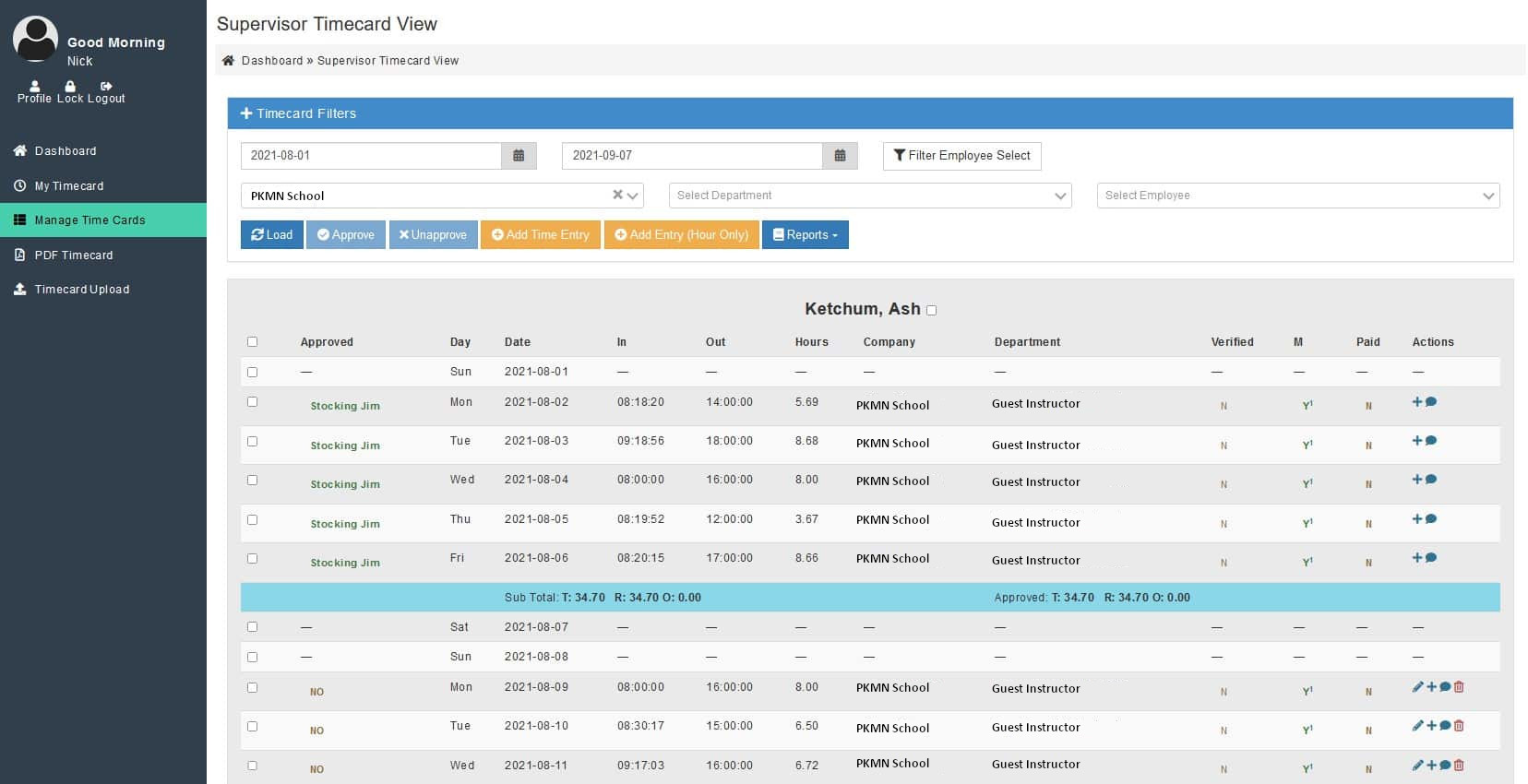The height and width of the screenshot is (784, 1528).
Task: Click the start date field 2021-08-01
Action: point(371,156)
